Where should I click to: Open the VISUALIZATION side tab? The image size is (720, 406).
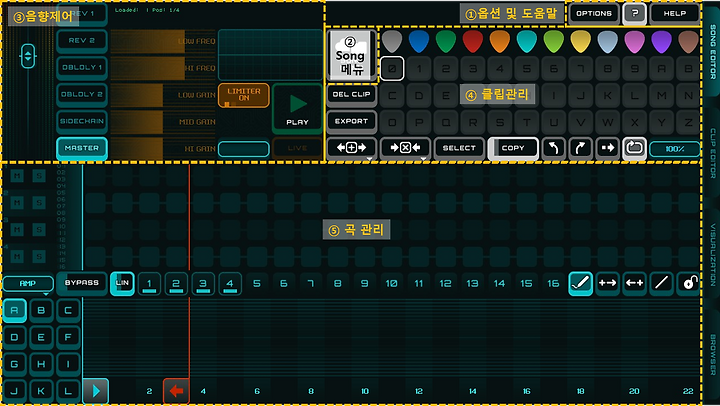(x=713, y=255)
